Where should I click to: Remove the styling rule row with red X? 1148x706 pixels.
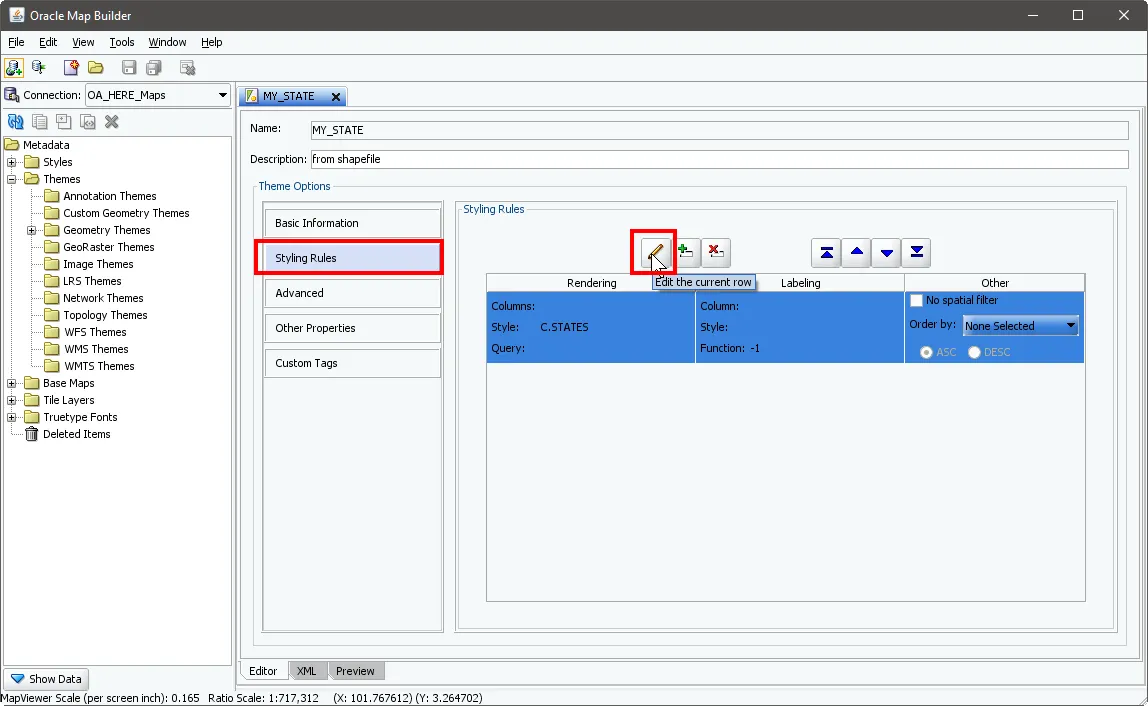pos(716,253)
